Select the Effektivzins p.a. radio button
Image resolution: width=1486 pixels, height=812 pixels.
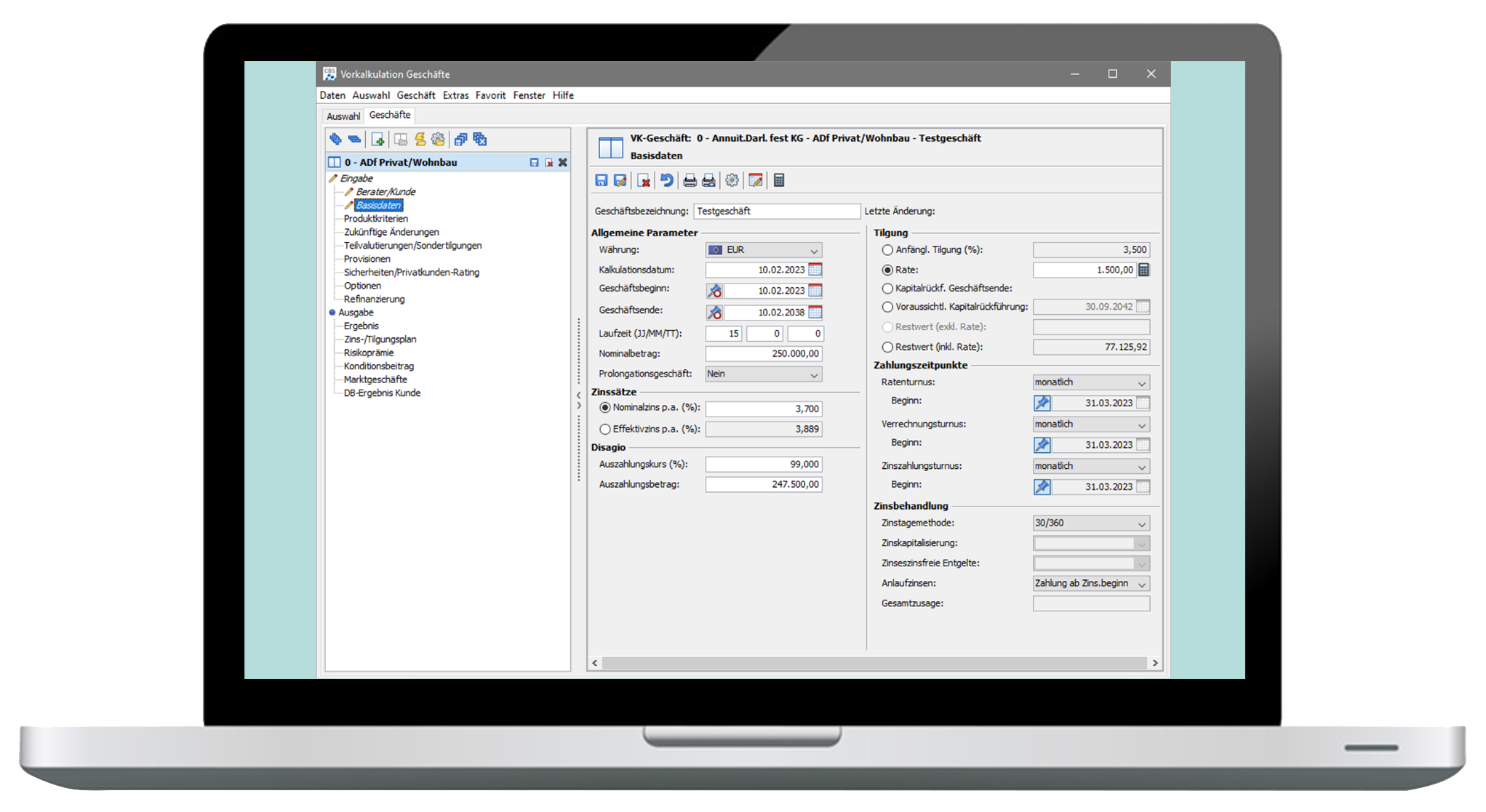click(605, 429)
